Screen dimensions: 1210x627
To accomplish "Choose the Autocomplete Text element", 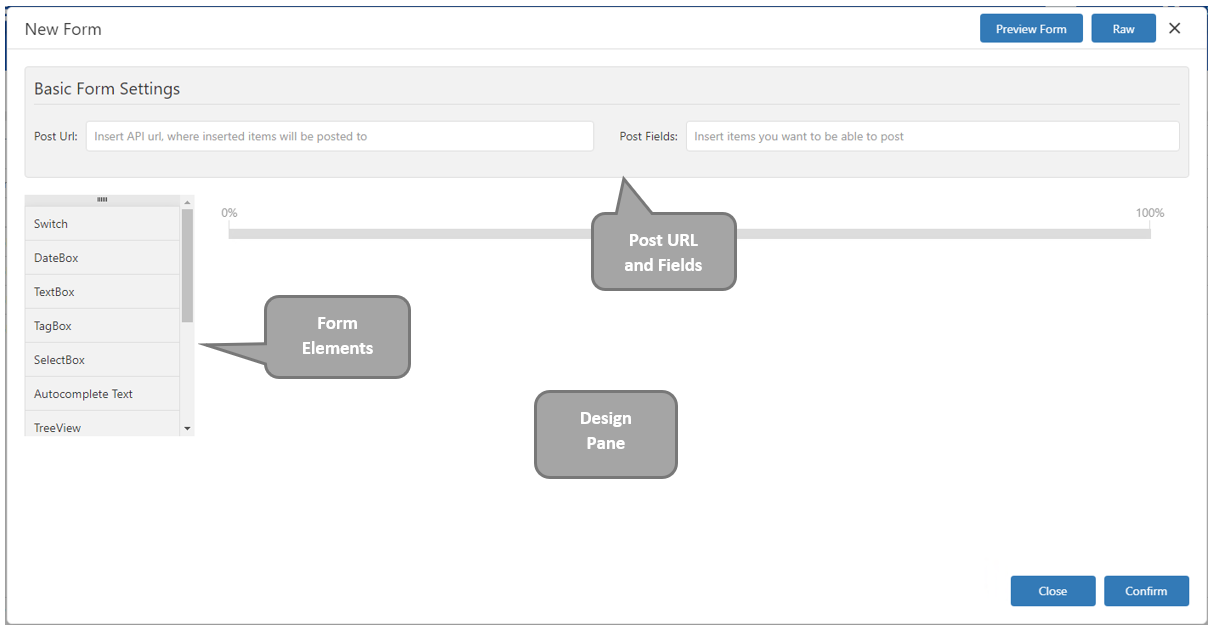I will point(102,394).
